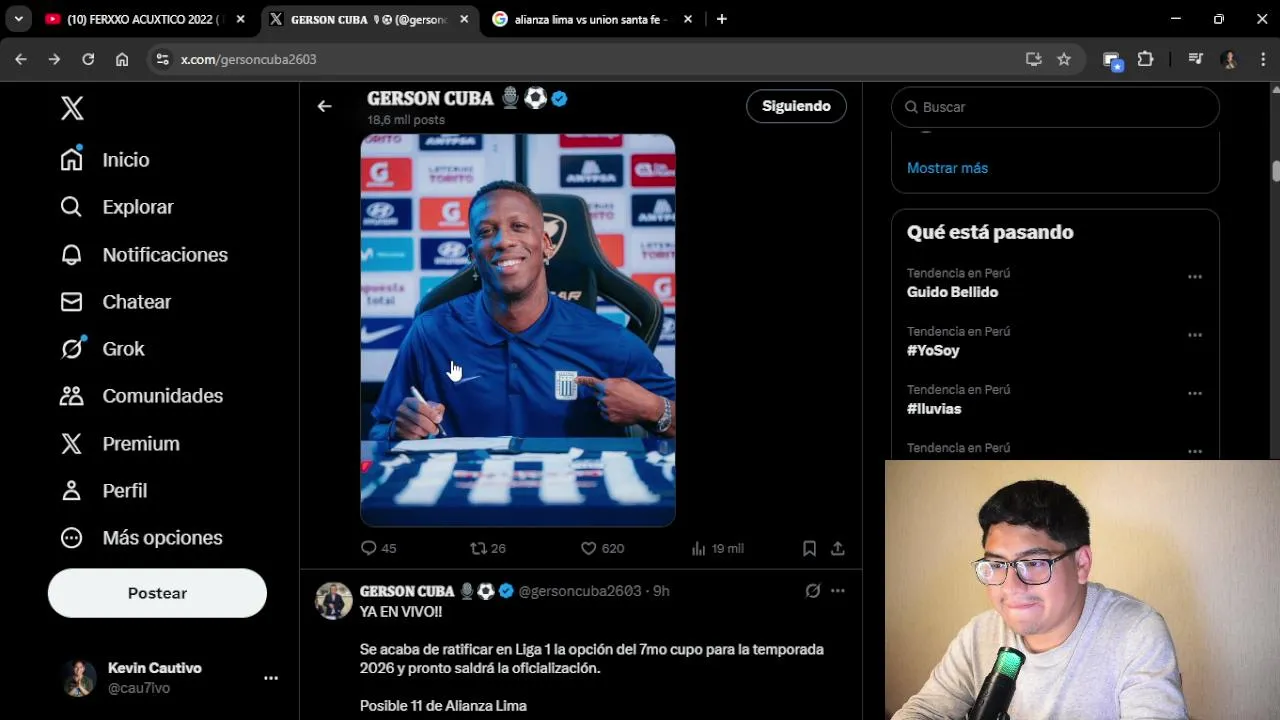Image resolution: width=1280 pixels, height=720 pixels.
Task: Open #YoSoy trend
Action: pyautogui.click(x=933, y=351)
